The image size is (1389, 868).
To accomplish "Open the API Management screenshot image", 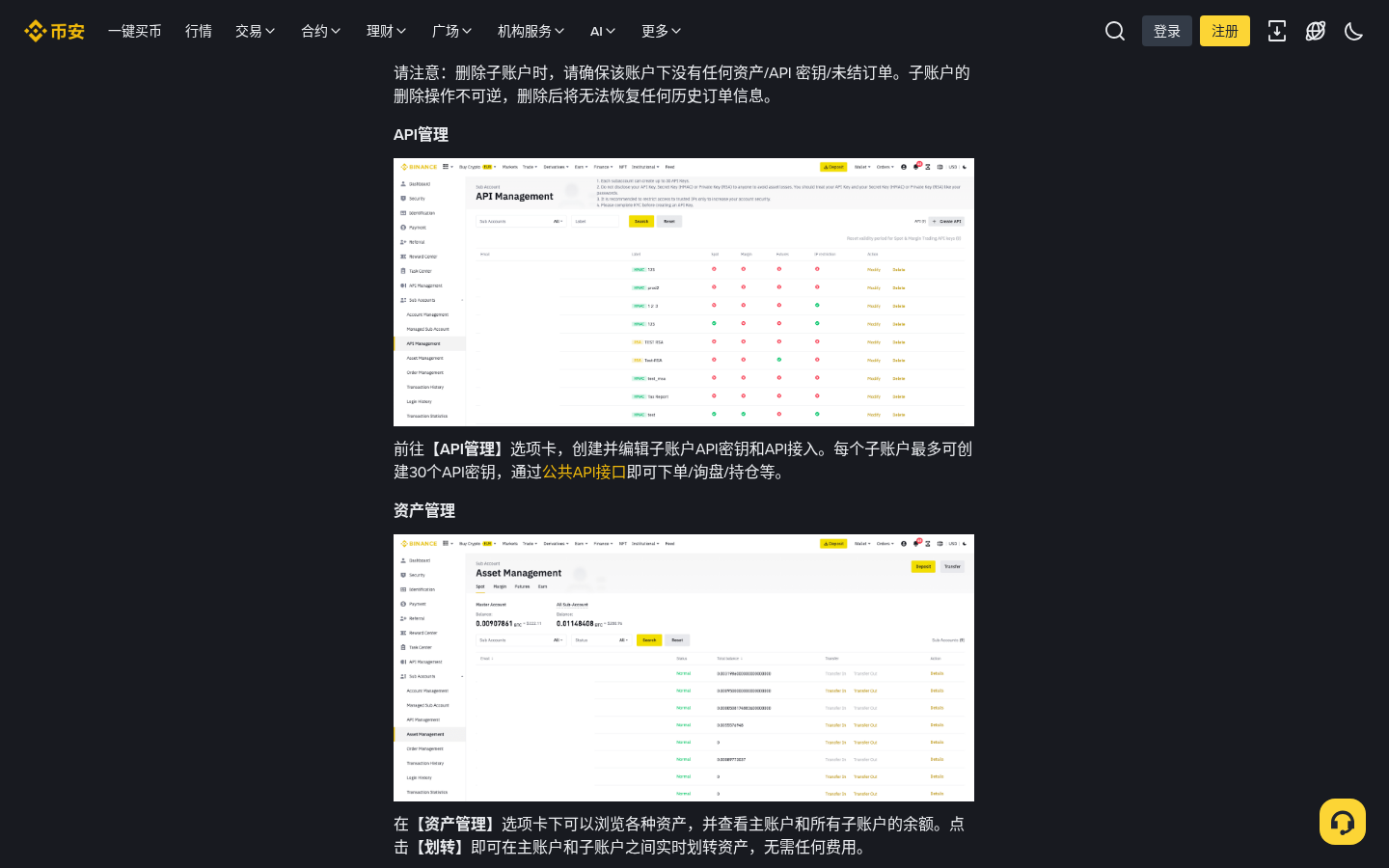I will coord(684,292).
